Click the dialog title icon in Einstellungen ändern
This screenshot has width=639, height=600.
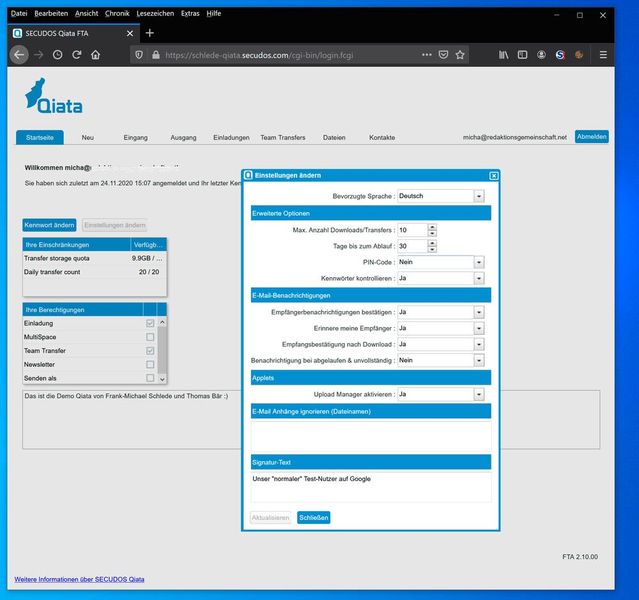pos(248,175)
